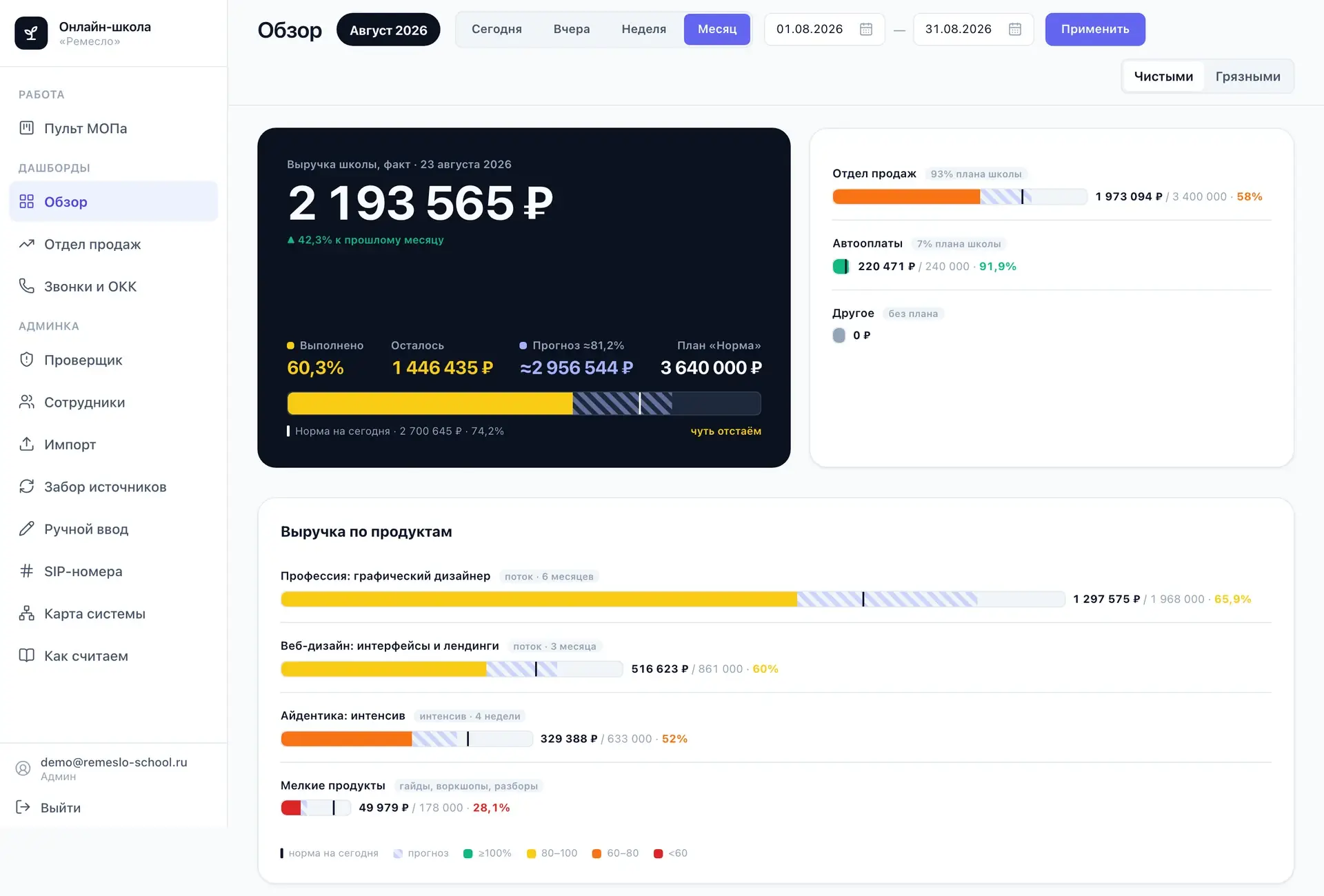This screenshot has height=896, width=1324.
Task: Click the green ≥100% legend swatch
Action: pyautogui.click(x=468, y=853)
